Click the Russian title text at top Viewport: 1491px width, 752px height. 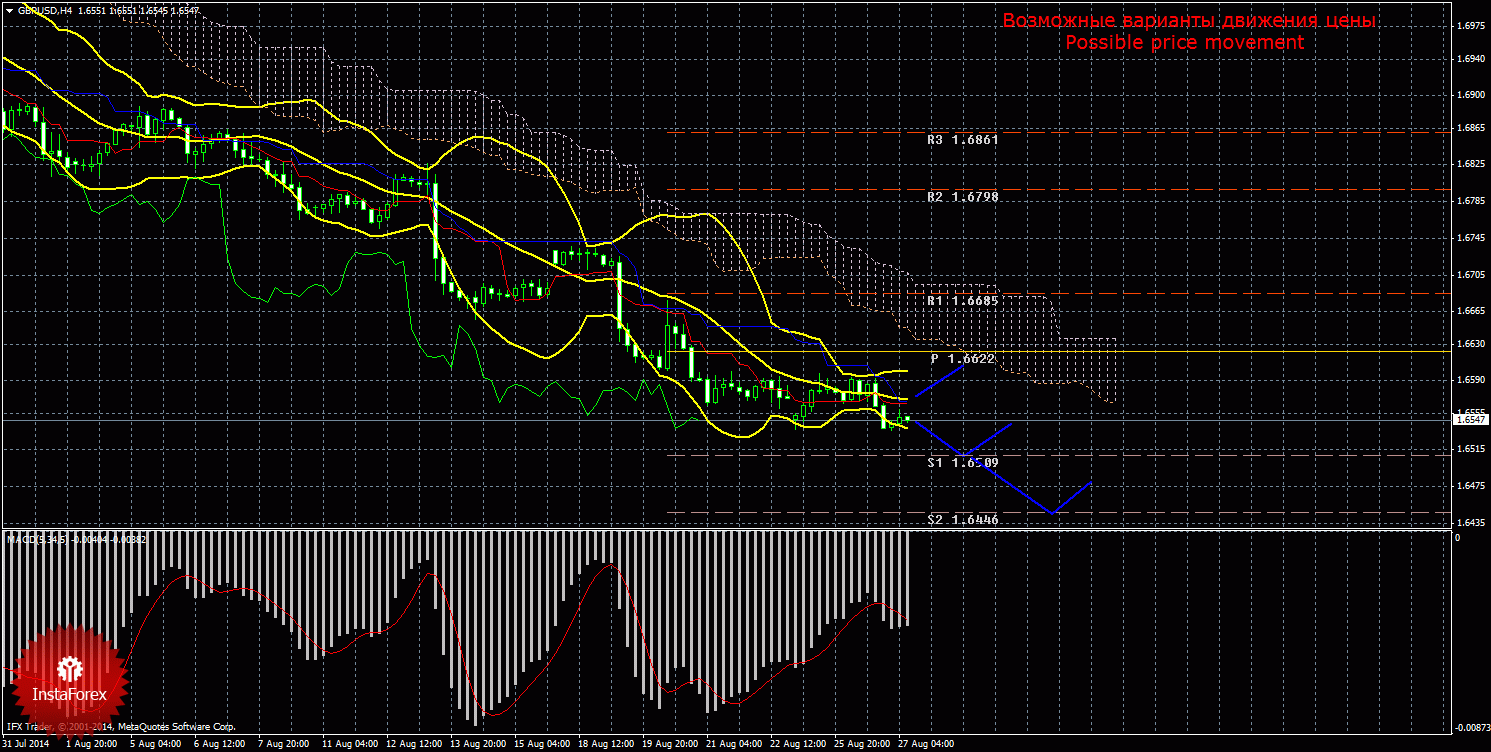pos(1188,21)
